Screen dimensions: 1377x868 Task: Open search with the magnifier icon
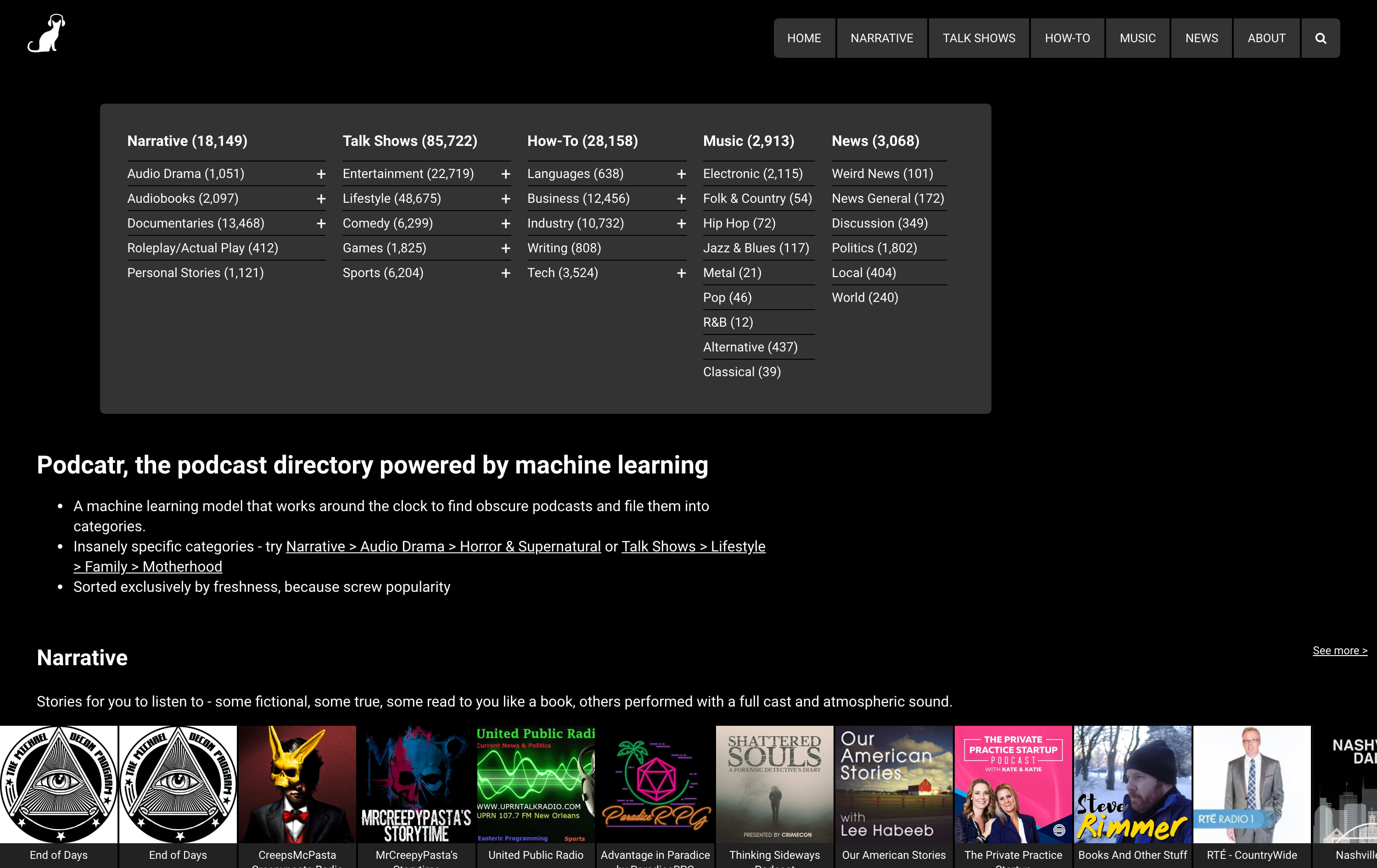pos(1321,38)
